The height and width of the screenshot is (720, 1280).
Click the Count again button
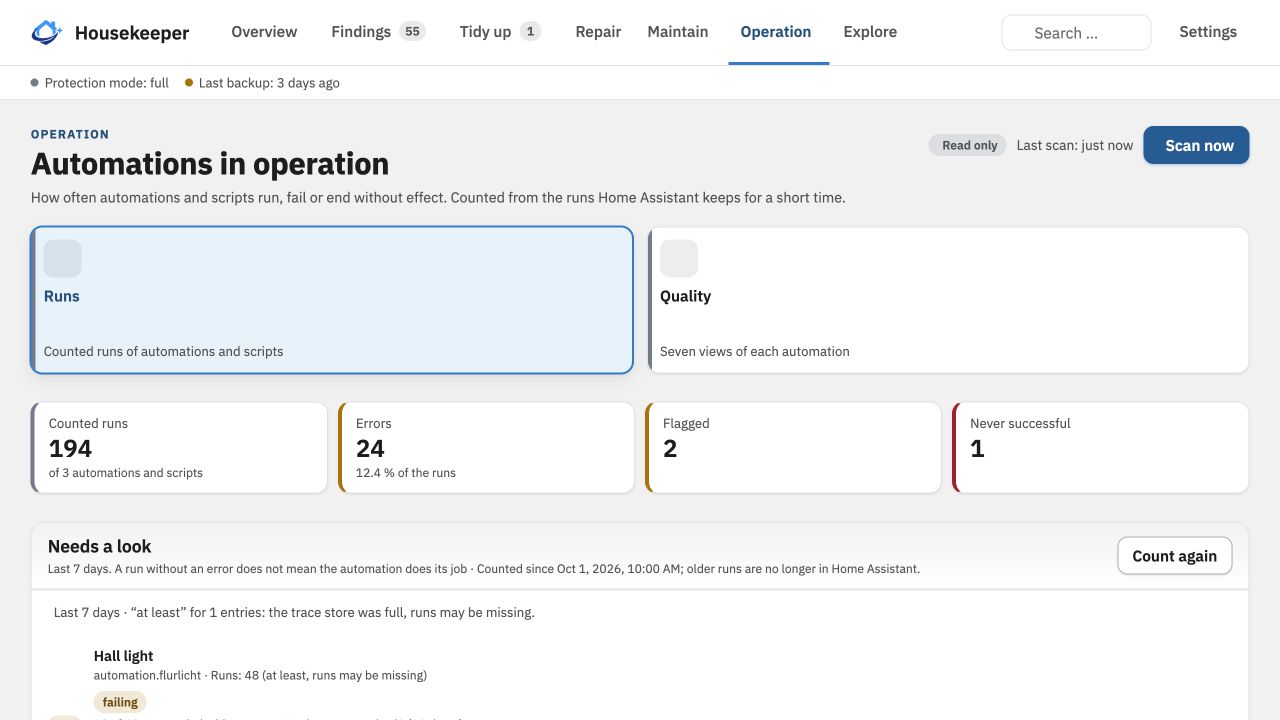tap(1174, 556)
